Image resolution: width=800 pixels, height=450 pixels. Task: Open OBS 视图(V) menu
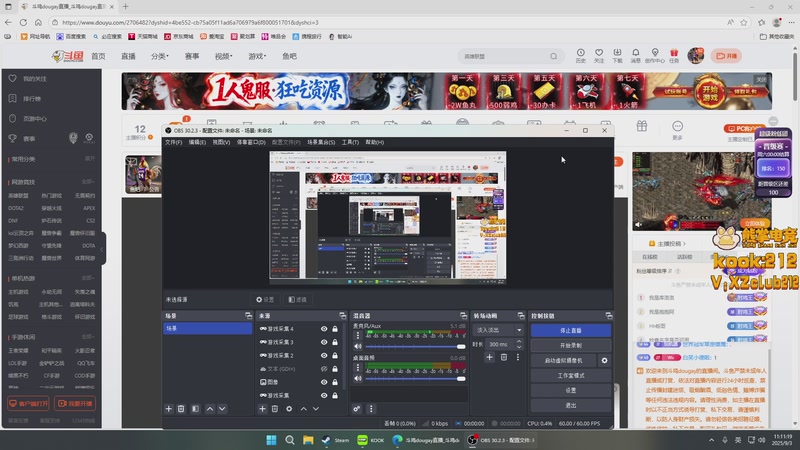pos(221,142)
